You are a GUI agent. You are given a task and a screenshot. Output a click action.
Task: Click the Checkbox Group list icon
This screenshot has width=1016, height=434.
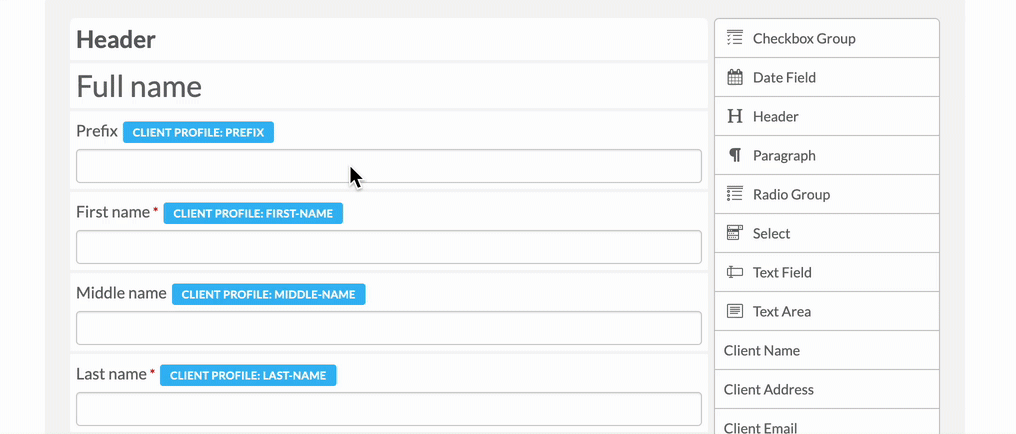[734, 38]
